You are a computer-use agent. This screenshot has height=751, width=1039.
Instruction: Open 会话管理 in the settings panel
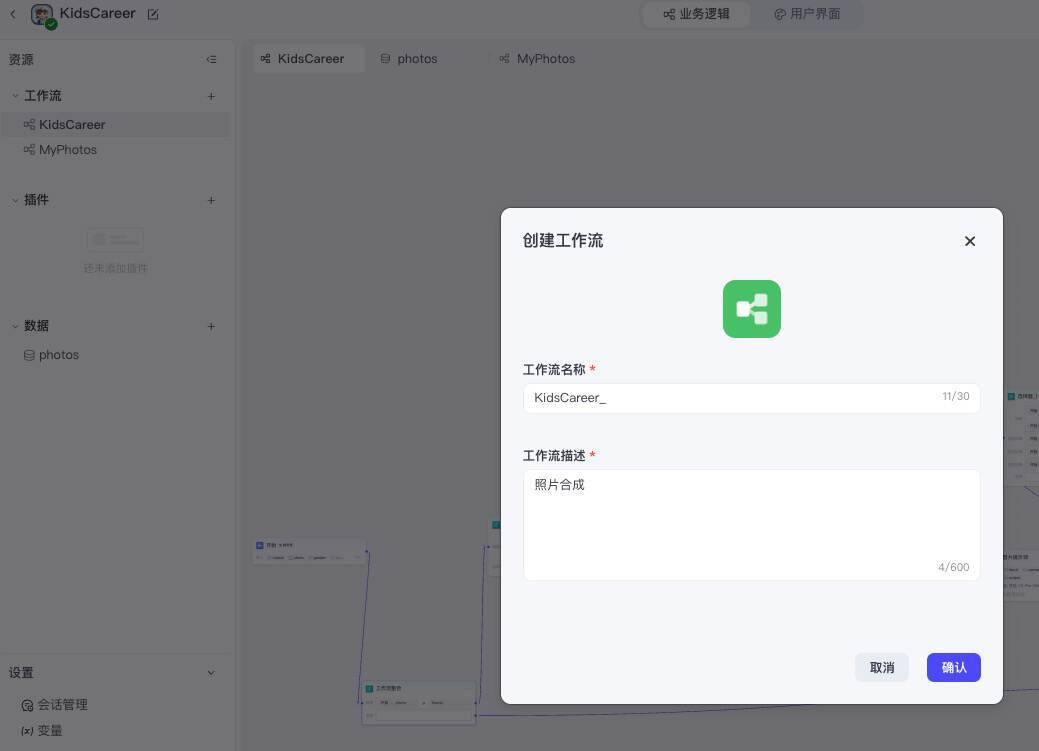[x=62, y=704]
